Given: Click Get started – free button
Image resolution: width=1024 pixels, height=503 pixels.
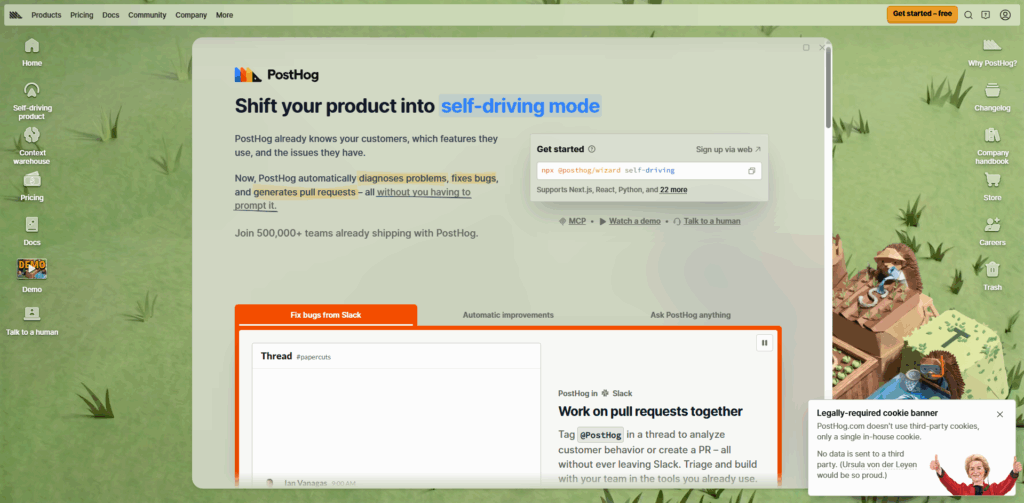Looking at the screenshot, I should 922,14.
